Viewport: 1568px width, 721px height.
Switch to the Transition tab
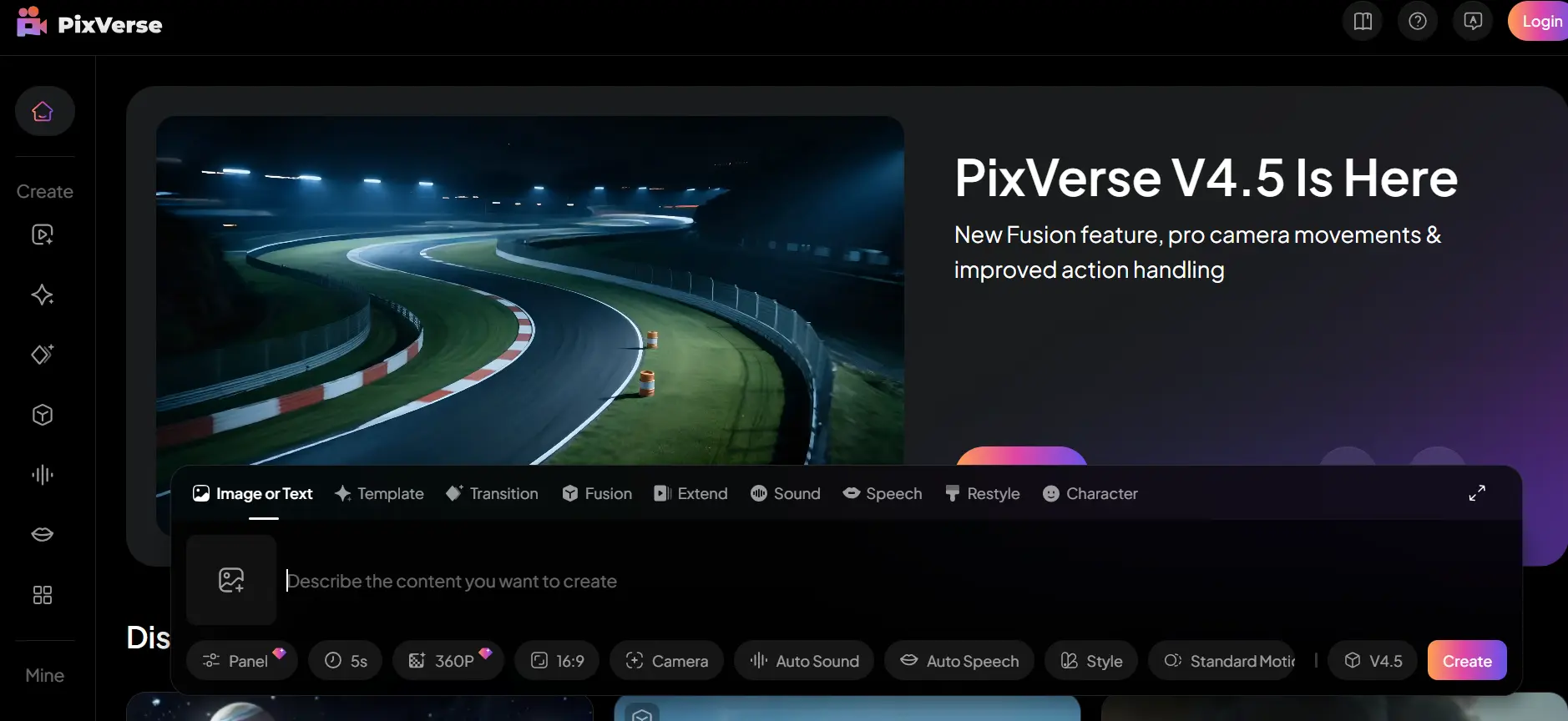tap(492, 494)
